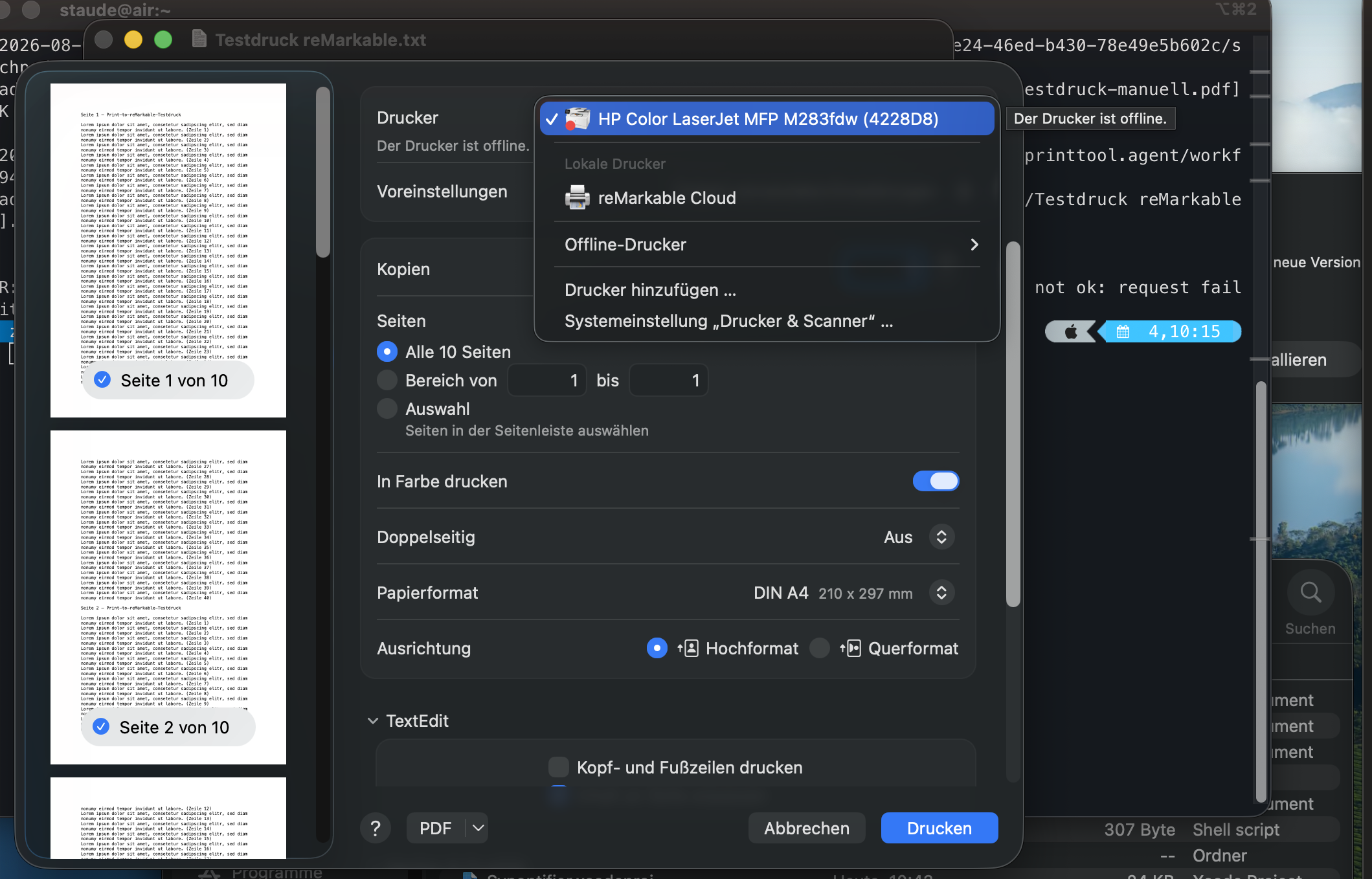Click the HP LaserJet printer icon
1372x879 pixels.
pyautogui.click(x=578, y=119)
